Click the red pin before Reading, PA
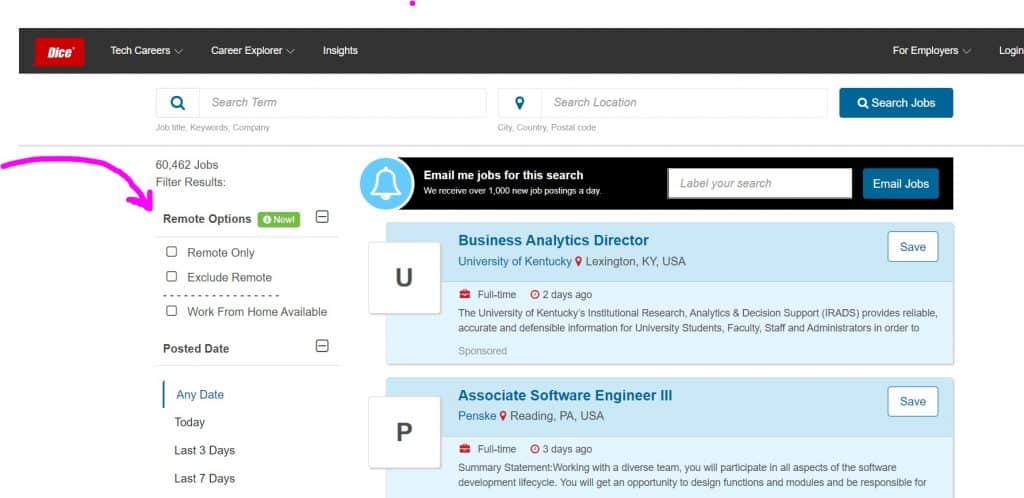 click(503, 416)
